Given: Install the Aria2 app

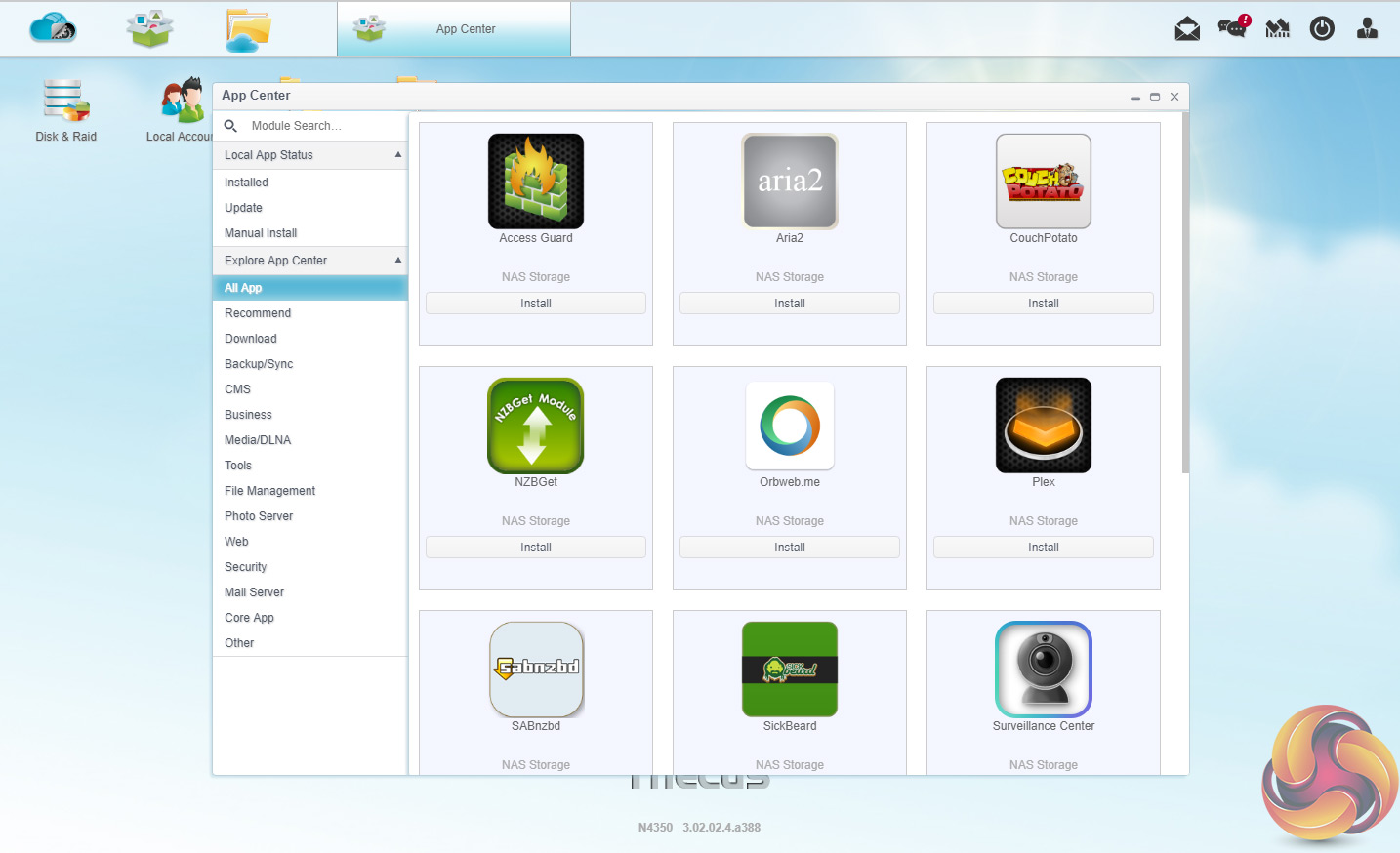Looking at the screenshot, I should point(790,304).
